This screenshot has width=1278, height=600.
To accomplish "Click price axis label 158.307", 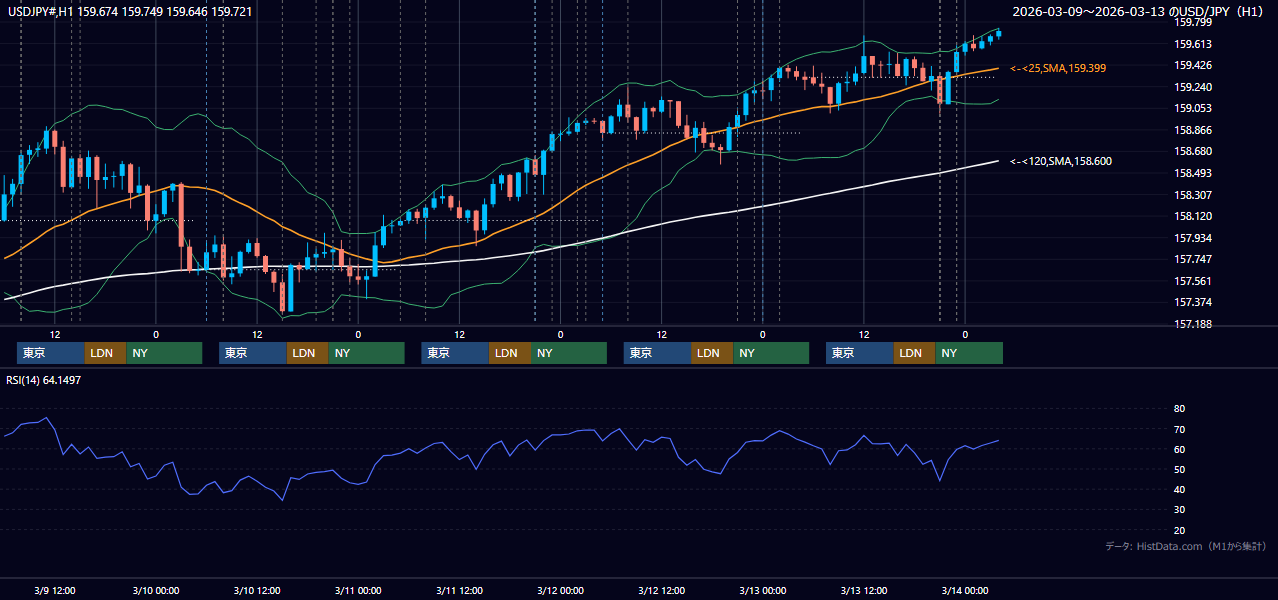I will pos(1192,195).
